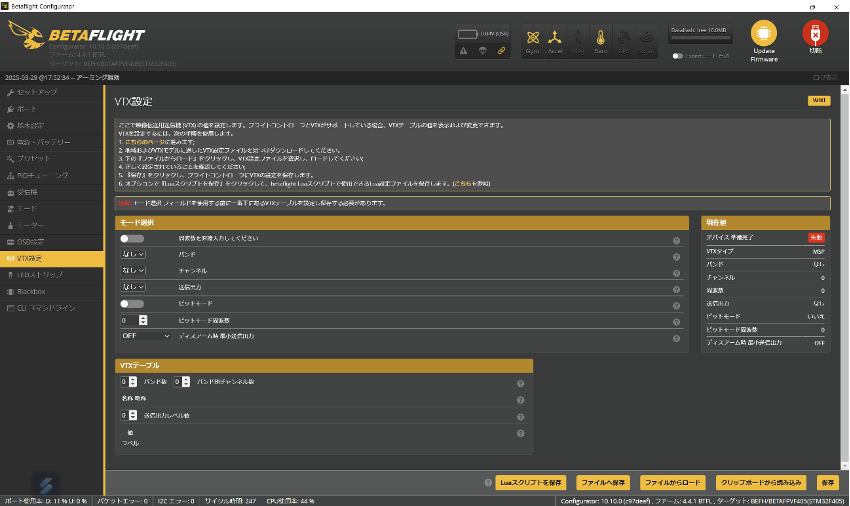
Task: Open help for direct frequency entry row
Action: pyautogui.click(x=677, y=241)
